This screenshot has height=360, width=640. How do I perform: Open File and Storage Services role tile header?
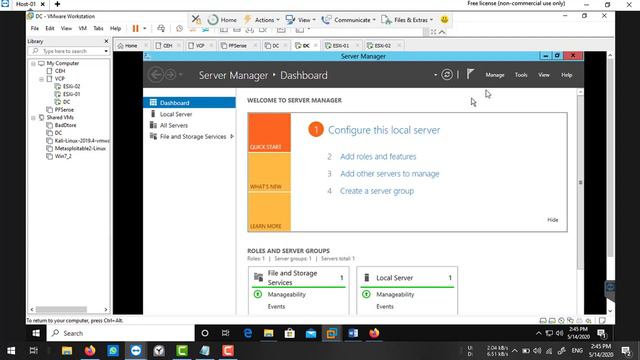point(299,278)
